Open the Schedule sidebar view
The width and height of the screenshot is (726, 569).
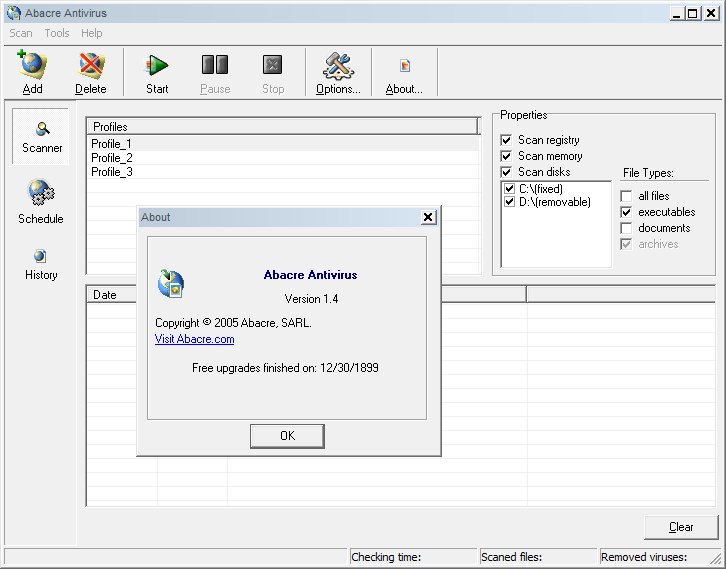[41, 193]
